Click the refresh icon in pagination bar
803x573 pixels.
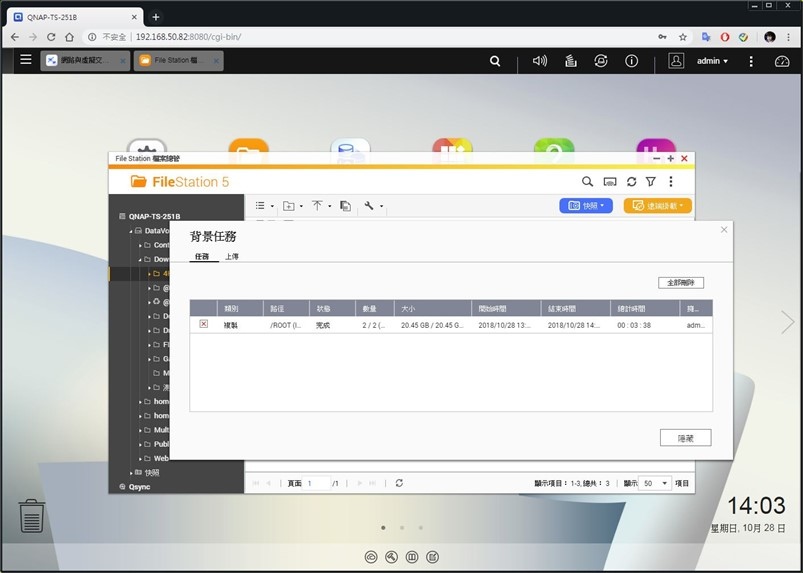click(399, 483)
